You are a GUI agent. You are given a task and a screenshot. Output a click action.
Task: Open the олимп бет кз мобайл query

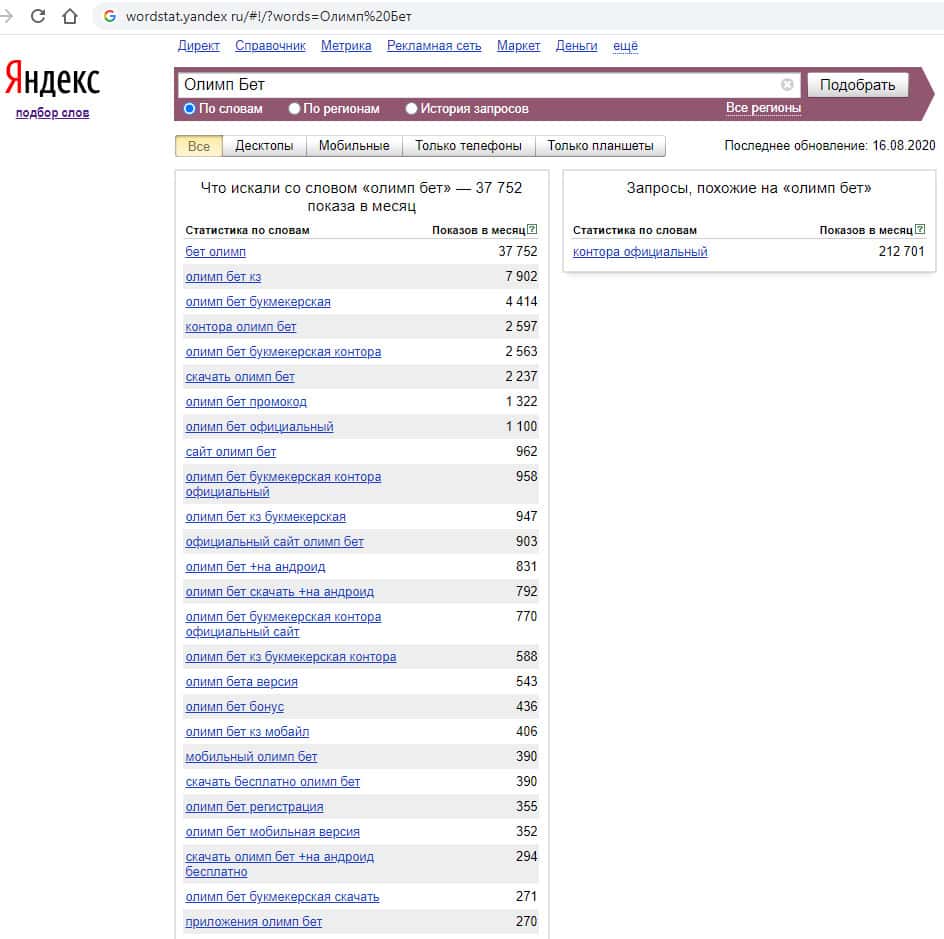(247, 731)
